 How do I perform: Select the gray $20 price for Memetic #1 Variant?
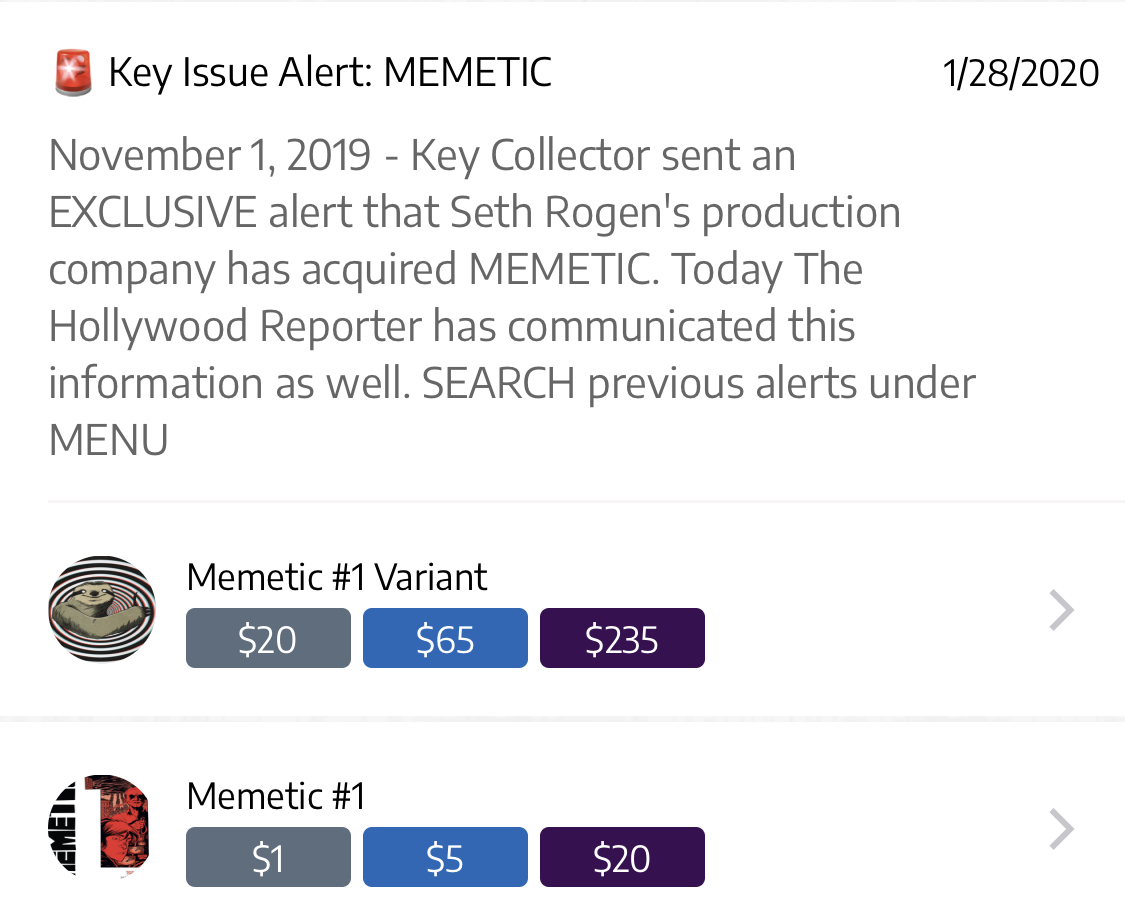[268, 639]
